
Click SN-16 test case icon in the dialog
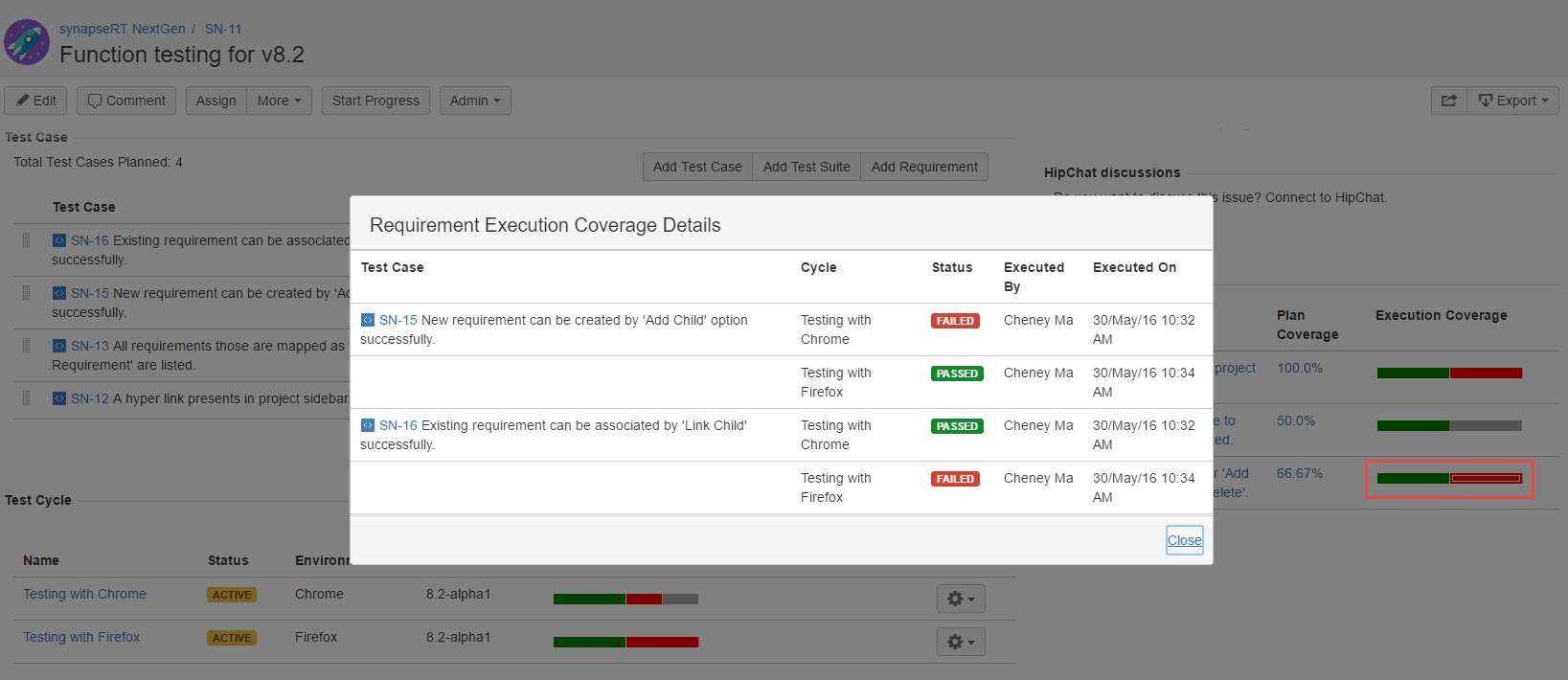[x=368, y=425]
